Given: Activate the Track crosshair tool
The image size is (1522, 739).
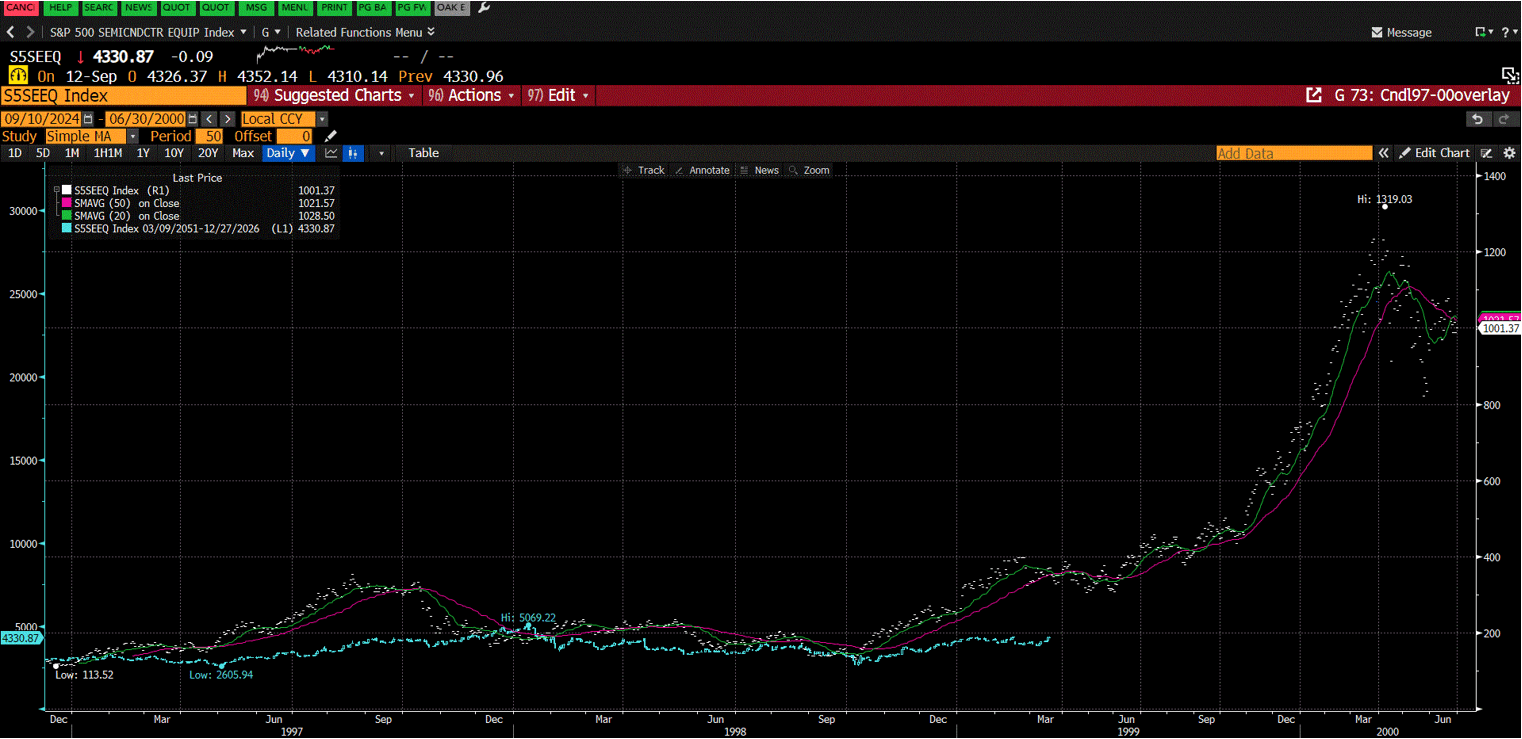Looking at the screenshot, I should click(x=644, y=170).
